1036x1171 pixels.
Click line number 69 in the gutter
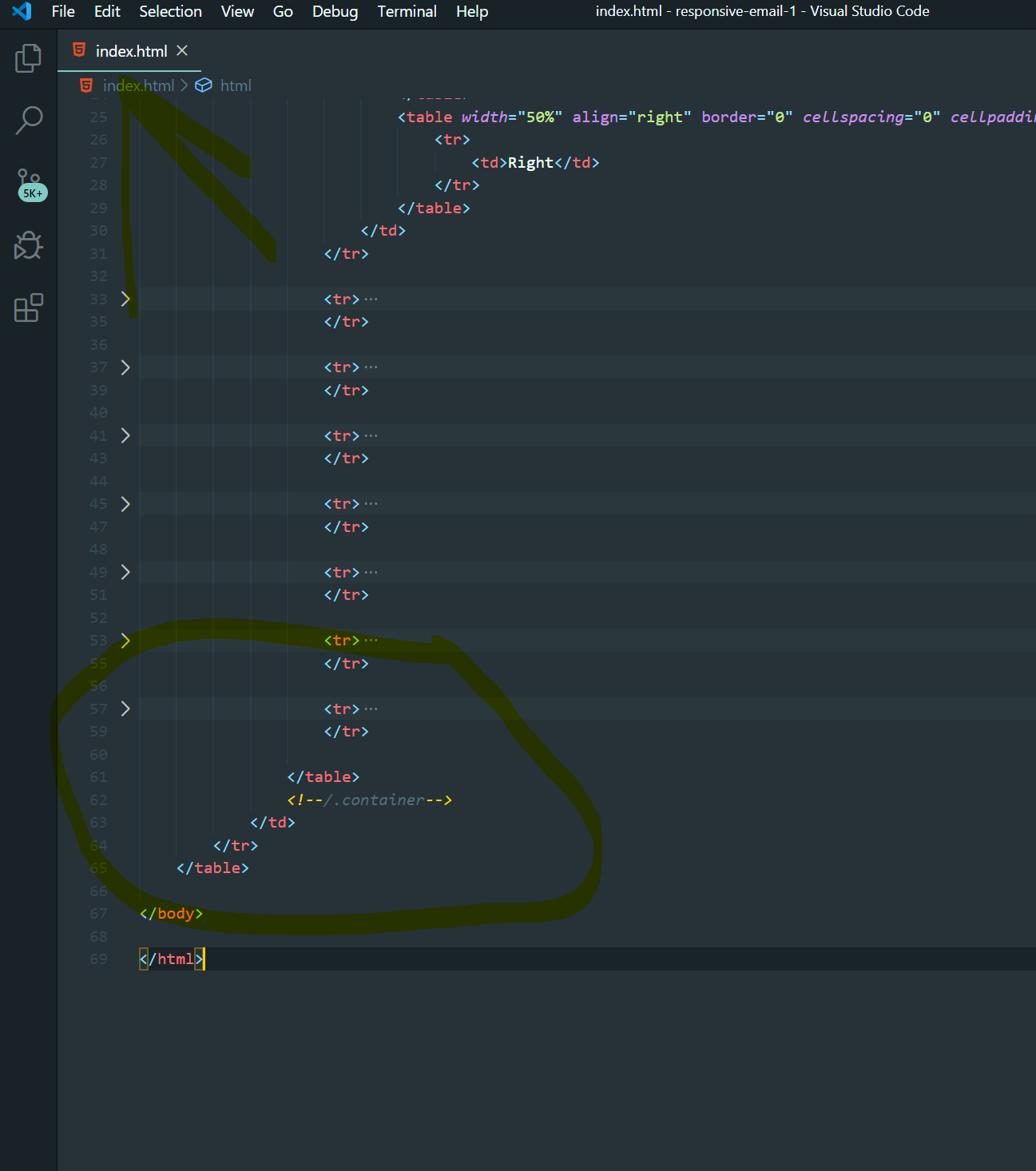point(98,959)
